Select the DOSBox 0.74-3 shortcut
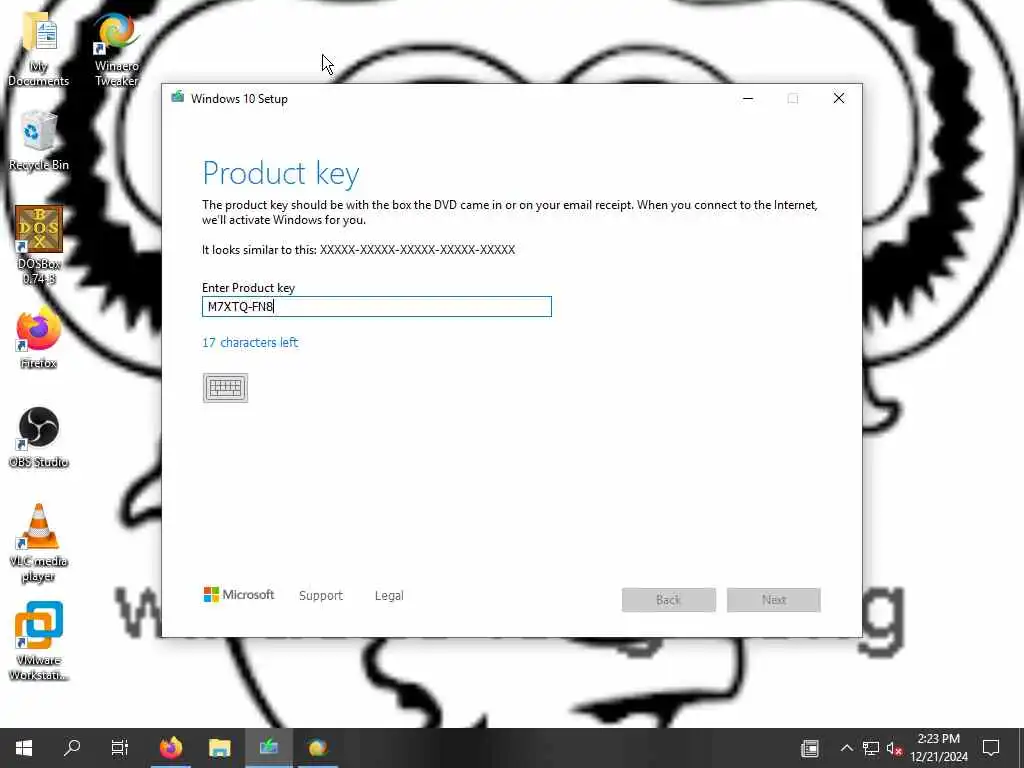 click(39, 246)
